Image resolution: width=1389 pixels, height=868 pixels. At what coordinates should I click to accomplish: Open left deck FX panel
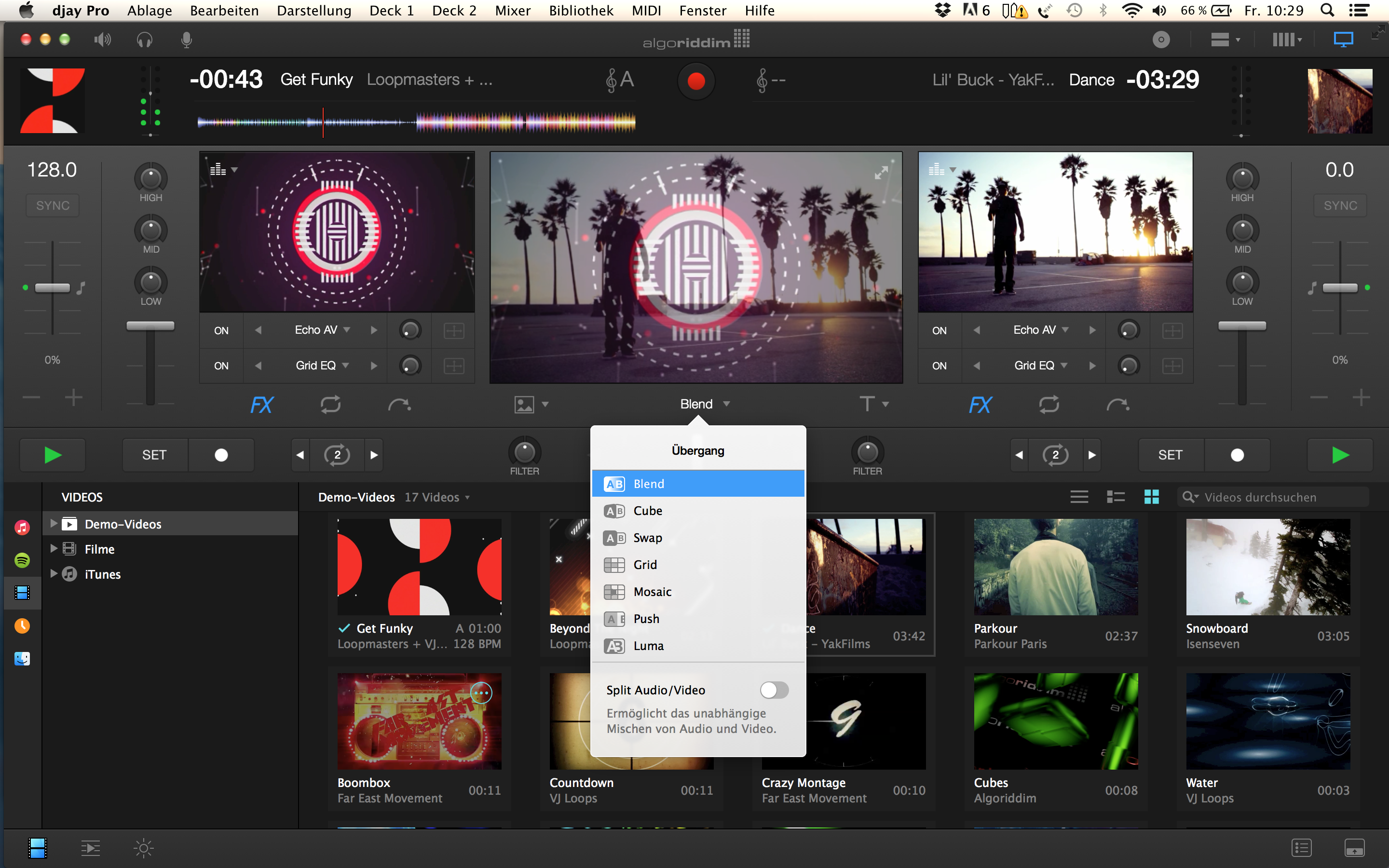(x=262, y=405)
